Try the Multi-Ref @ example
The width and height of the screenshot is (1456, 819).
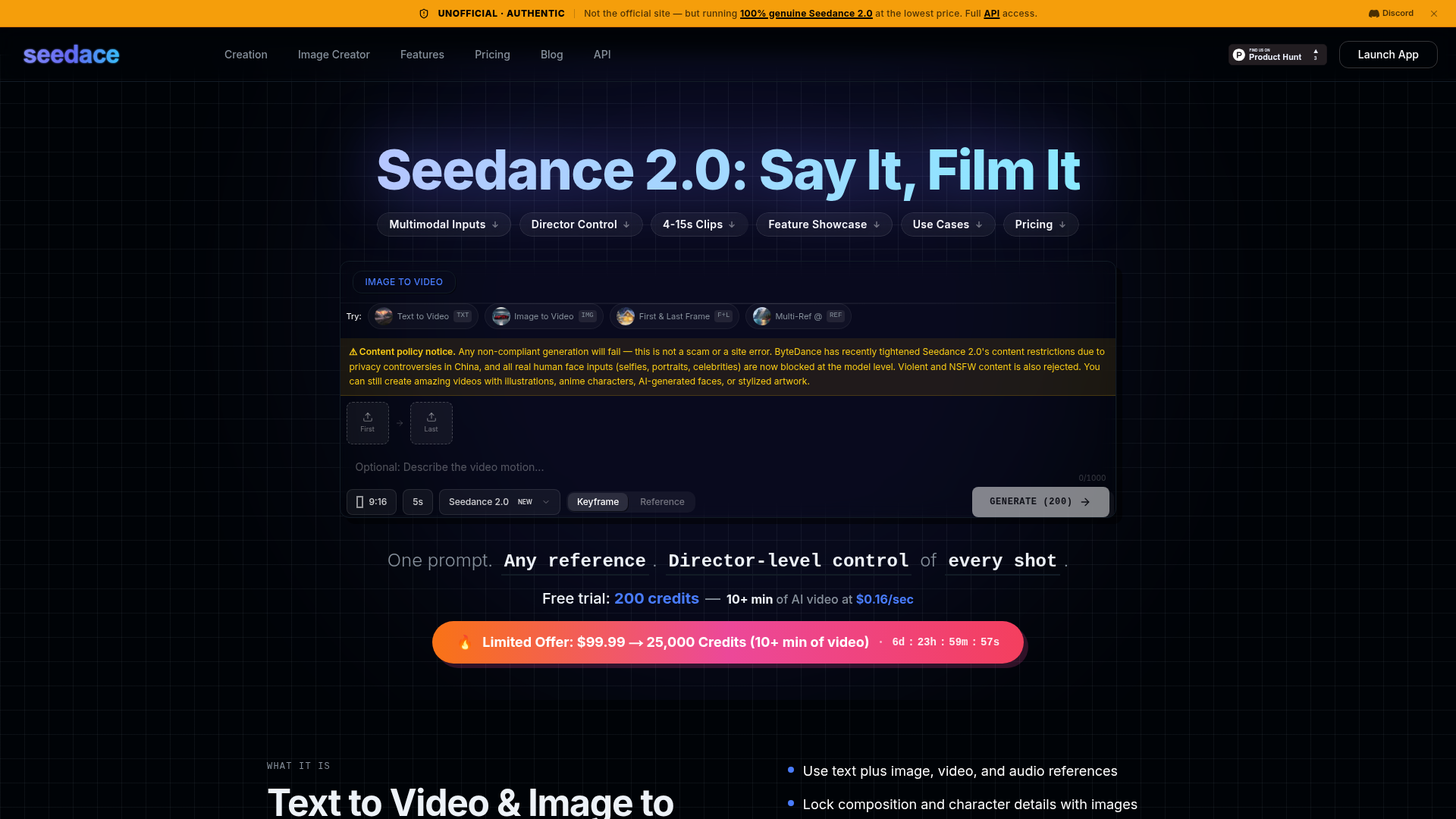(799, 316)
